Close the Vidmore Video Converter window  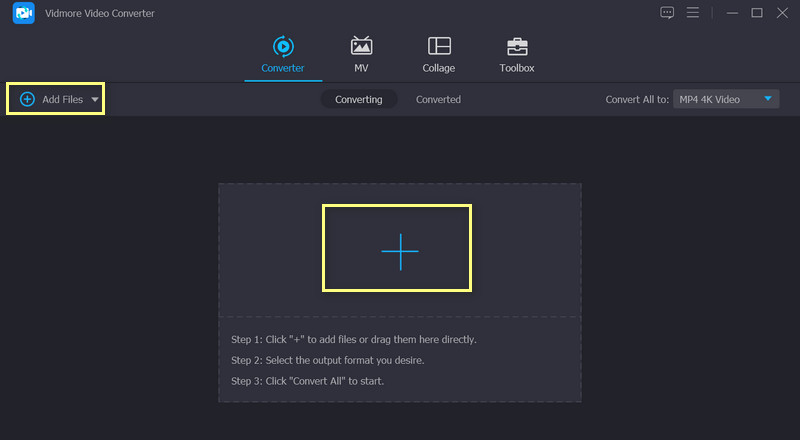pyautogui.click(x=782, y=13)
